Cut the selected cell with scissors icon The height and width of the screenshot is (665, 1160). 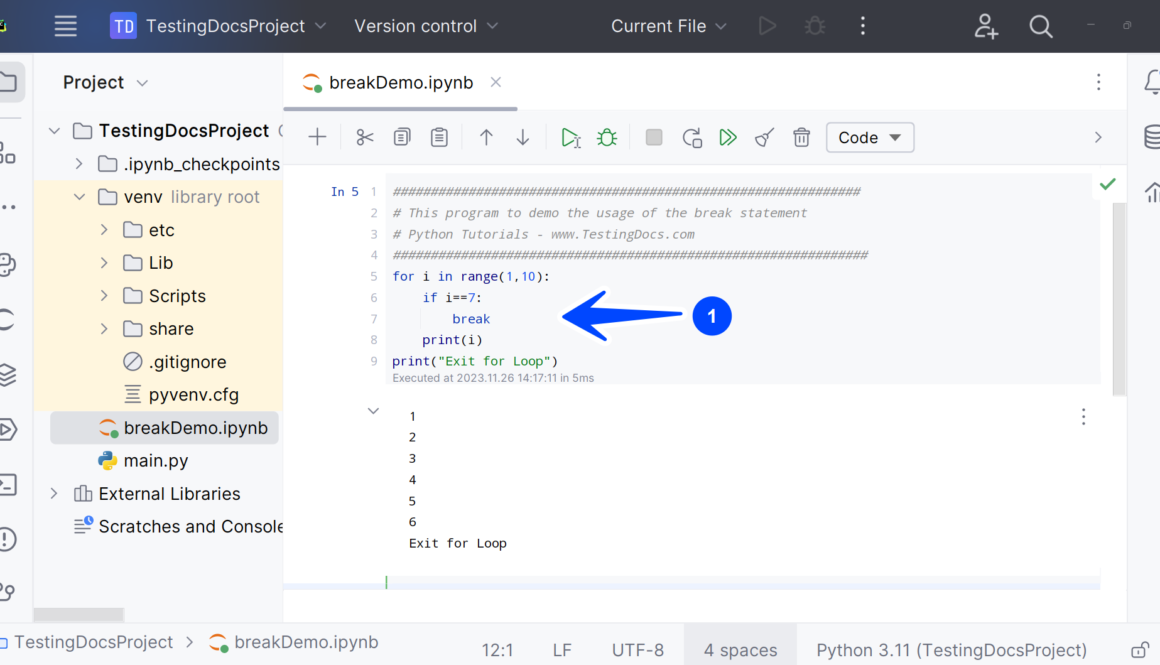pos(365,138)
